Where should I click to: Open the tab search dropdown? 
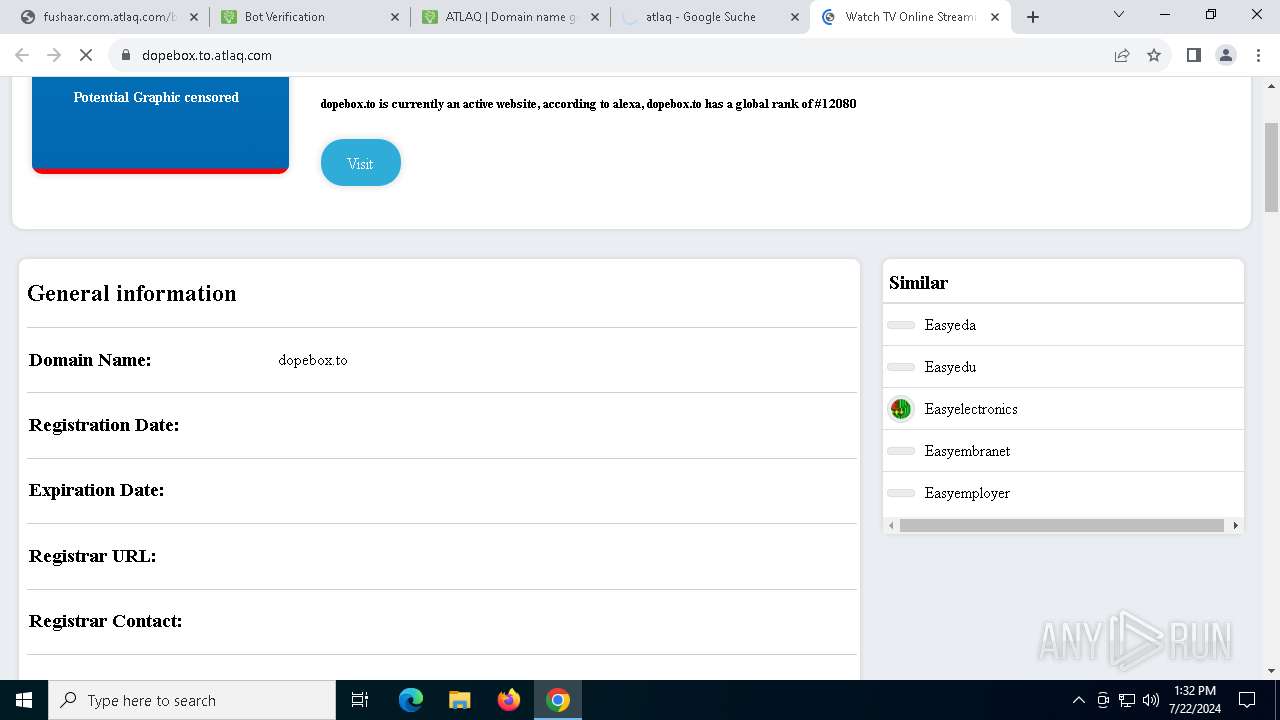pyautogui.click(x=1119, y=14)
